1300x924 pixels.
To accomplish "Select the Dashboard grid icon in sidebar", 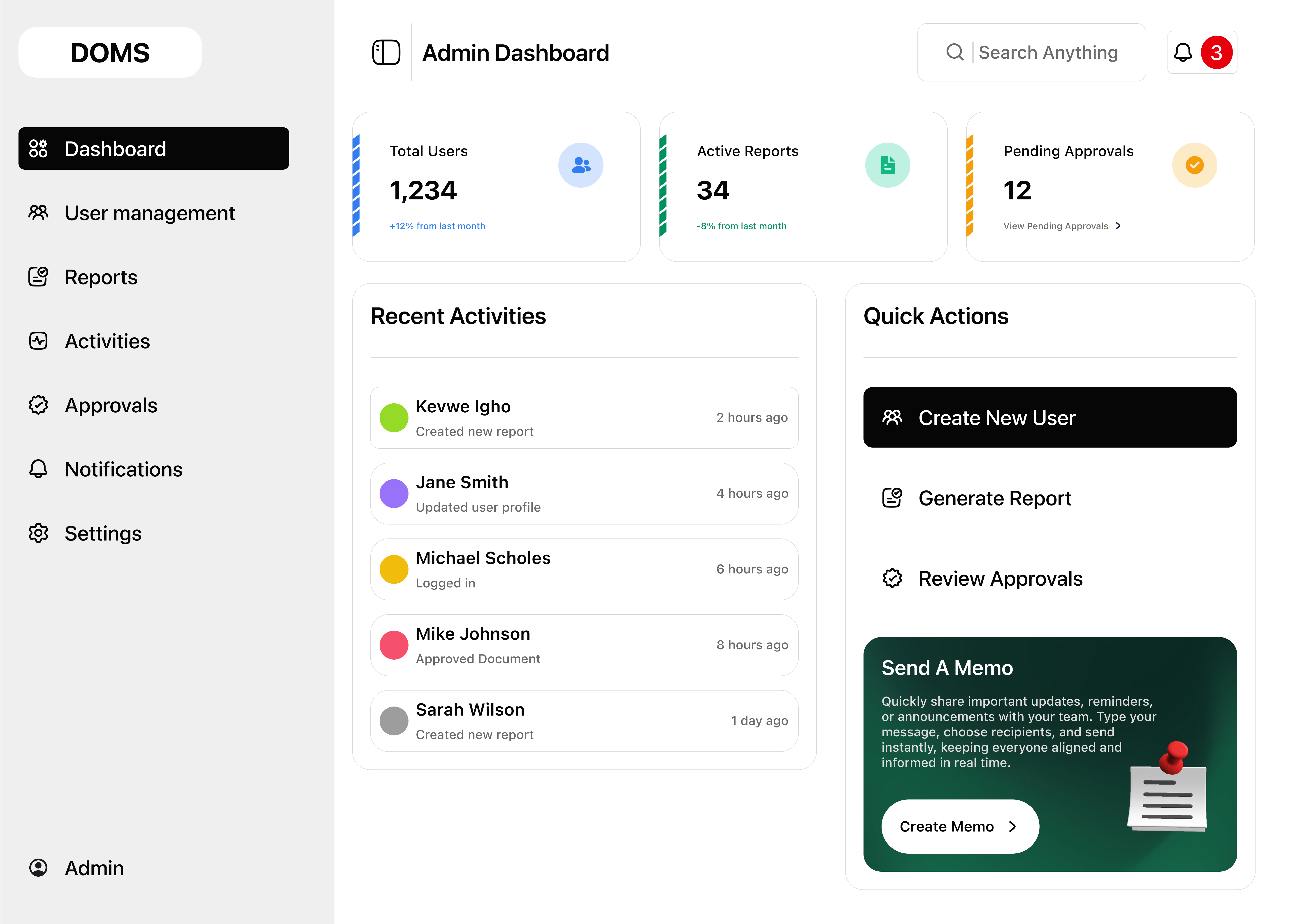I will coord(38,148).
